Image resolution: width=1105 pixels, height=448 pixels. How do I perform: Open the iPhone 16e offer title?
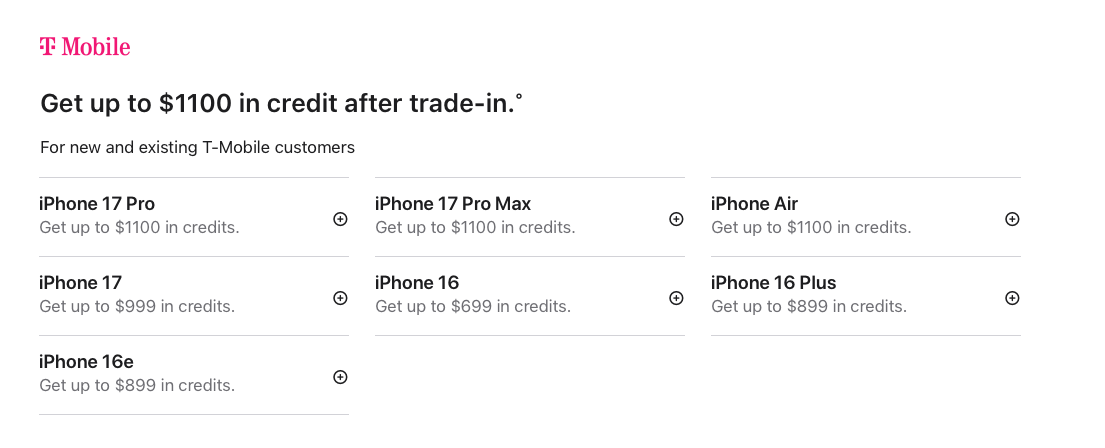86,362
